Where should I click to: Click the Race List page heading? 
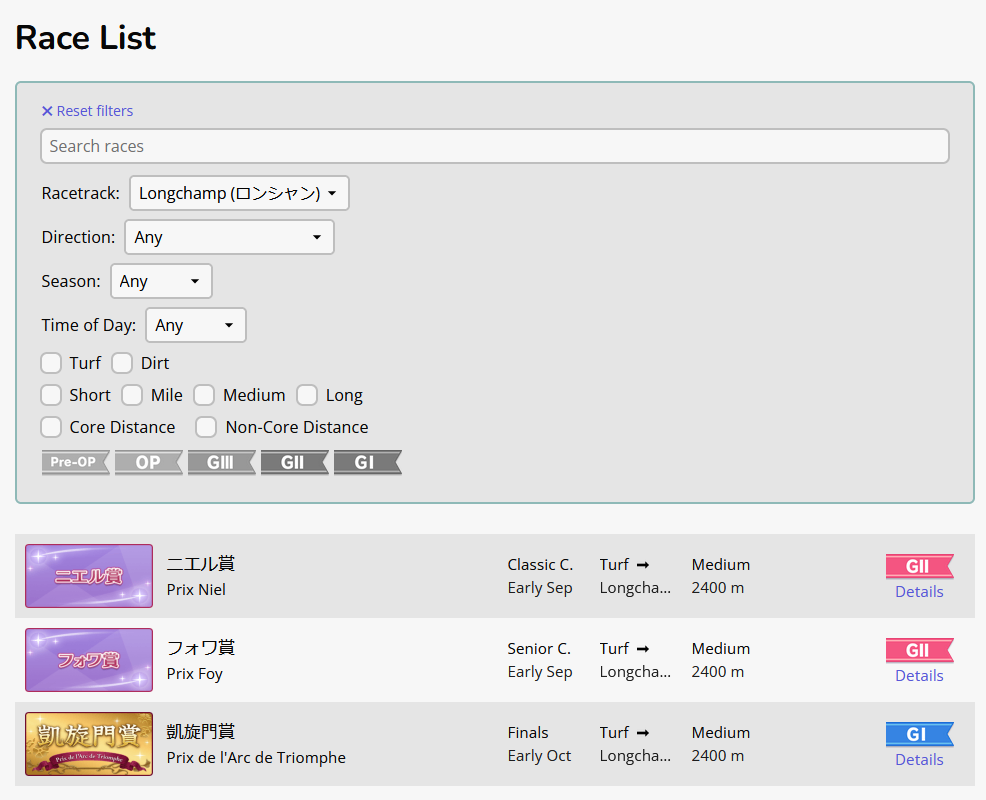click(86, 38)
